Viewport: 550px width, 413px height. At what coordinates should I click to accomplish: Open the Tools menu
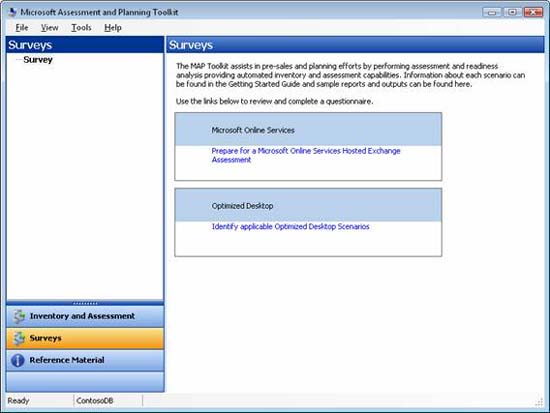point(81,27)
